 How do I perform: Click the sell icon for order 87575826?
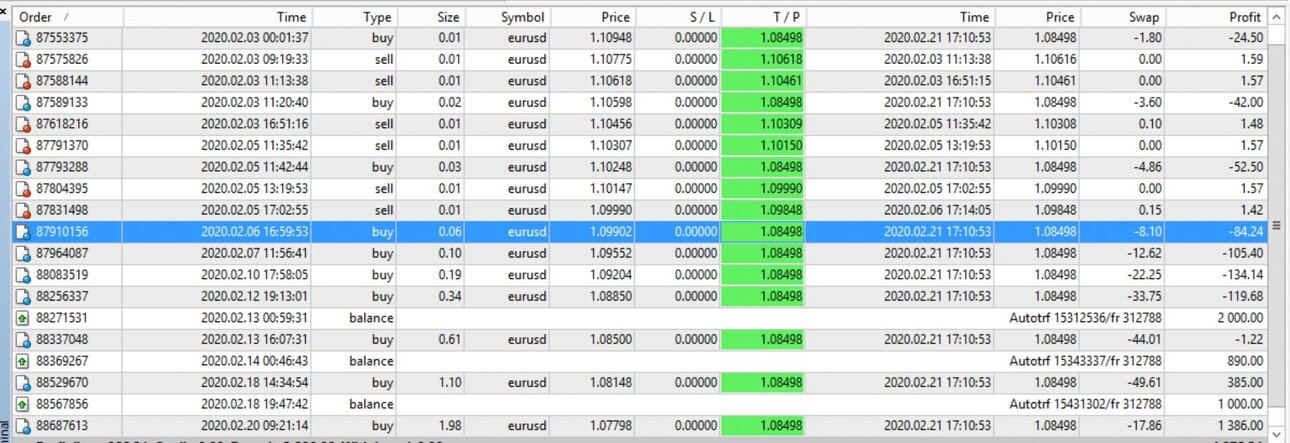[x=23, y=60]
